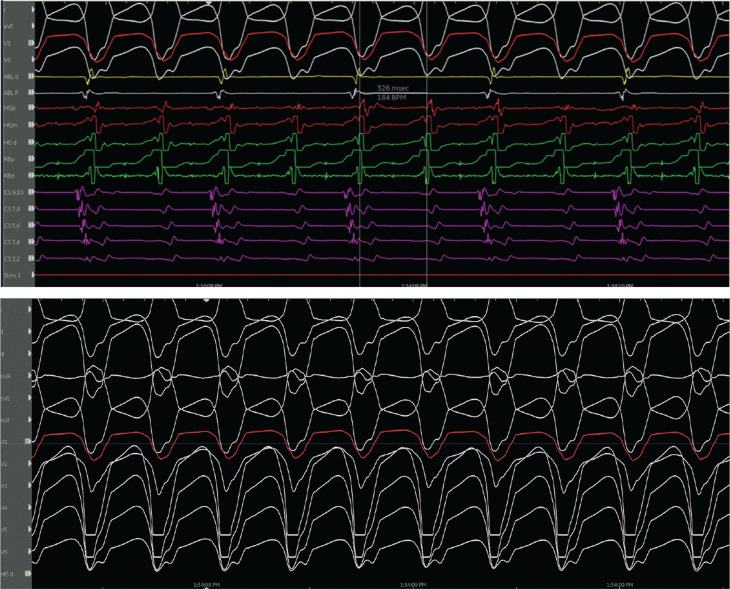Select the RBp channel label

click(9, 159)
